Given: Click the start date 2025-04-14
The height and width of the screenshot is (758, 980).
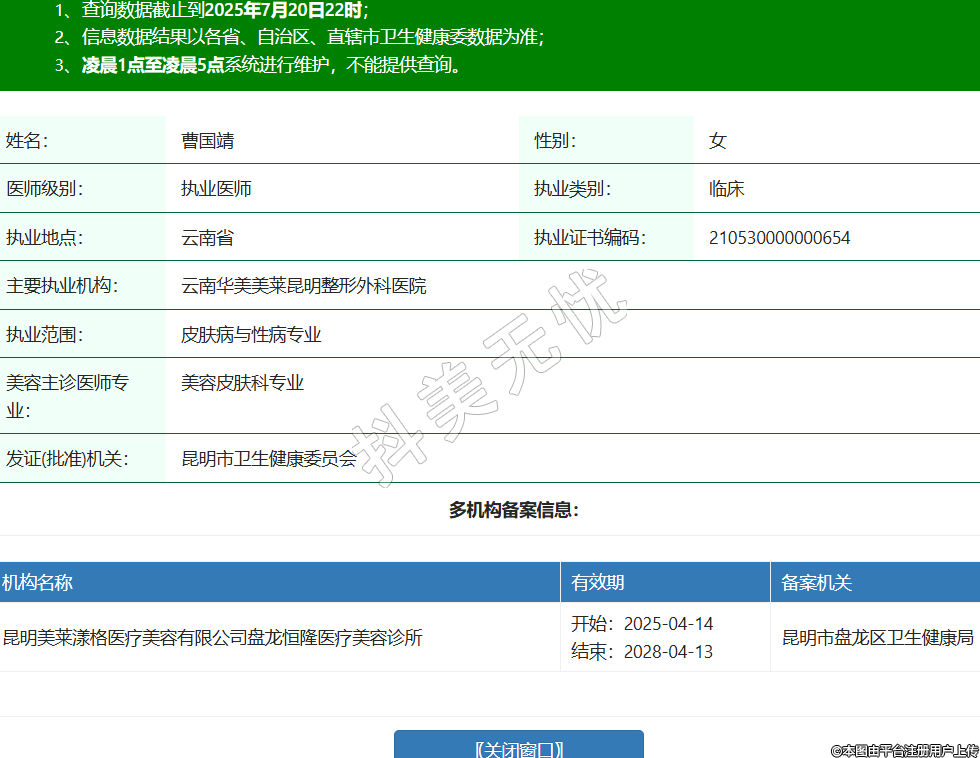Looking at the screenshot, I should click(x=668, y=624).
